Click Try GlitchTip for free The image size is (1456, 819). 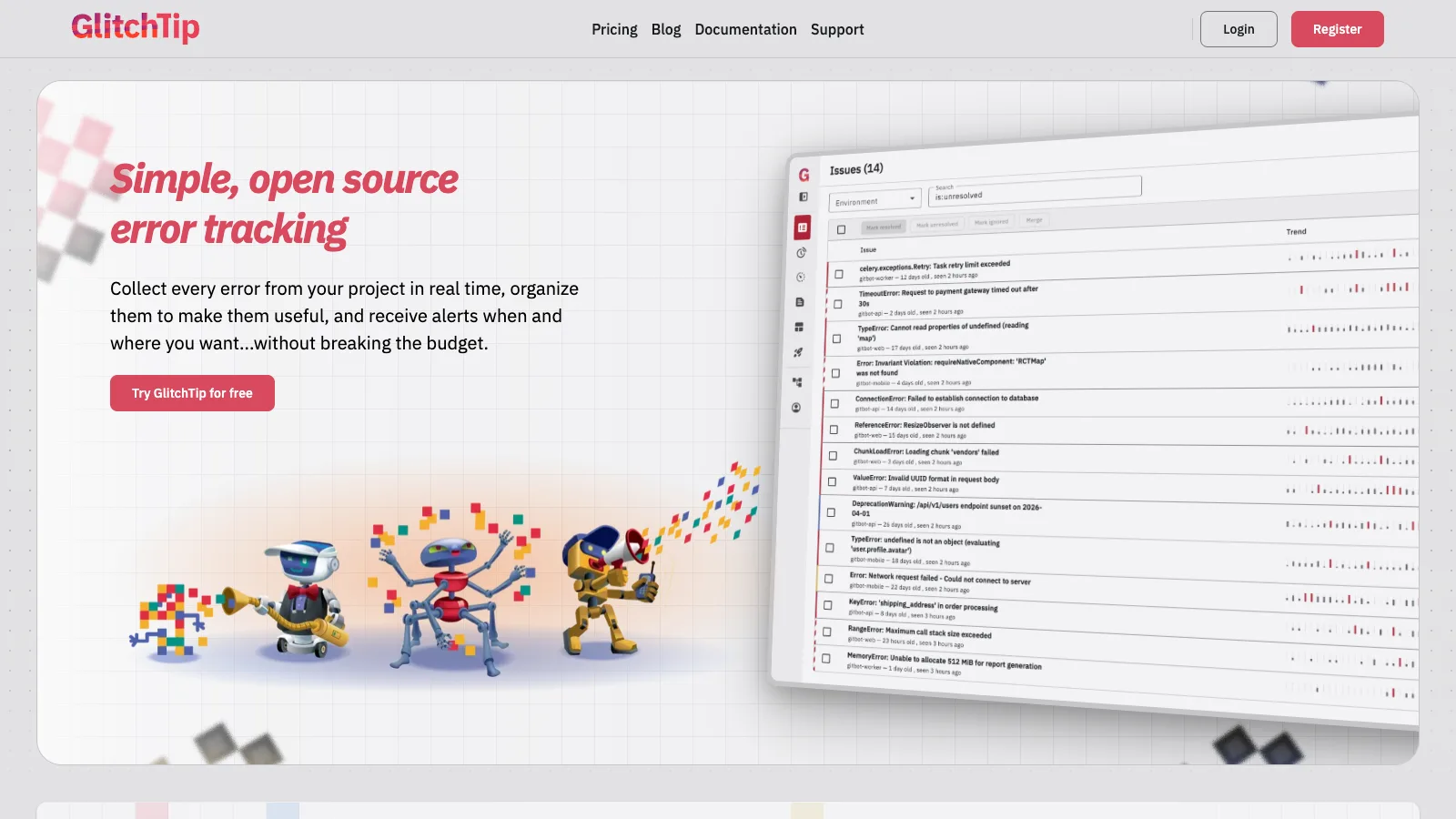tap(192, 393)
